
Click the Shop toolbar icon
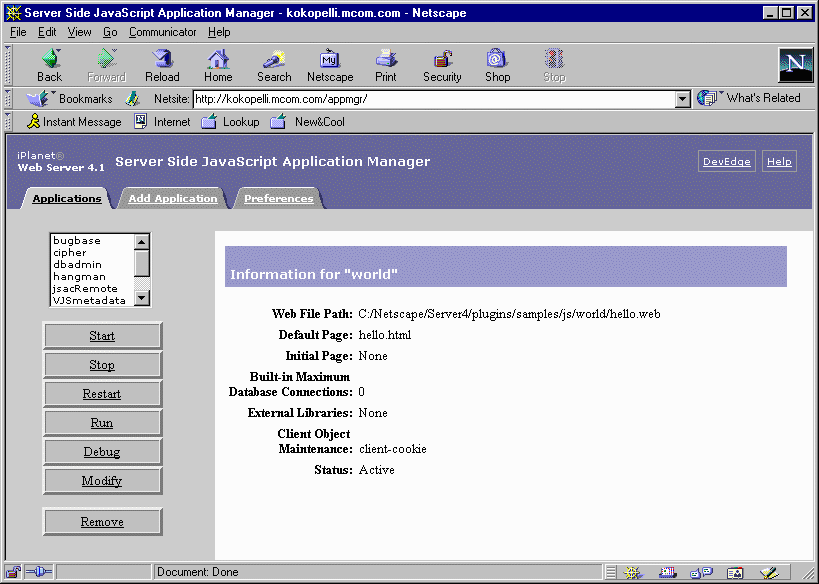tap(497, 65)
